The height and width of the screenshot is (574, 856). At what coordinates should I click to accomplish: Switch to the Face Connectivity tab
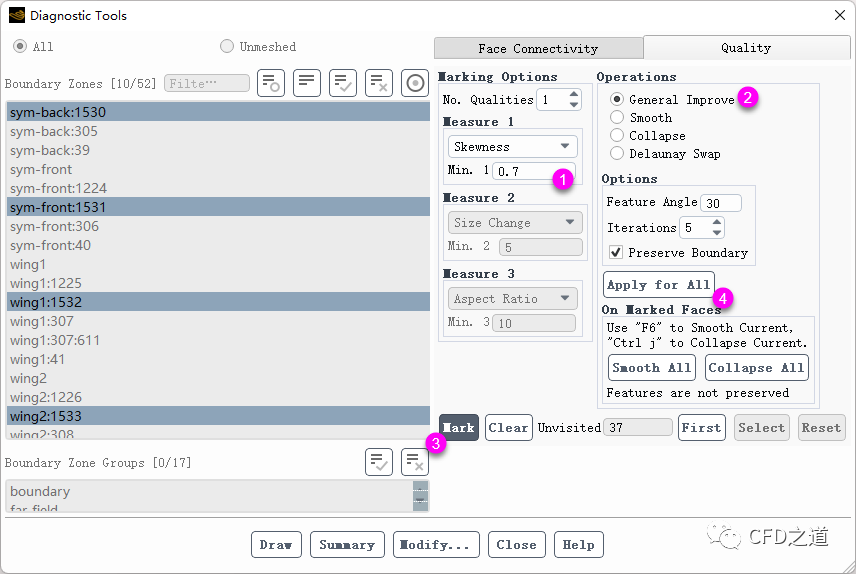(538, 48)
